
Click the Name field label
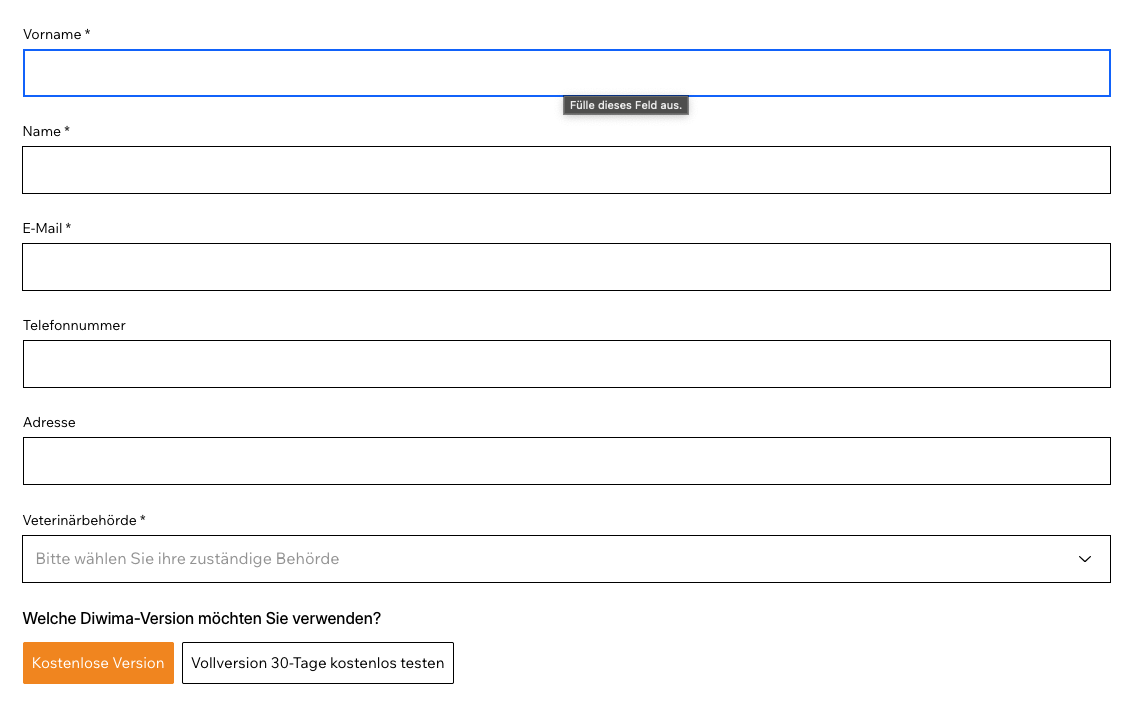click(x=42, y=131)
